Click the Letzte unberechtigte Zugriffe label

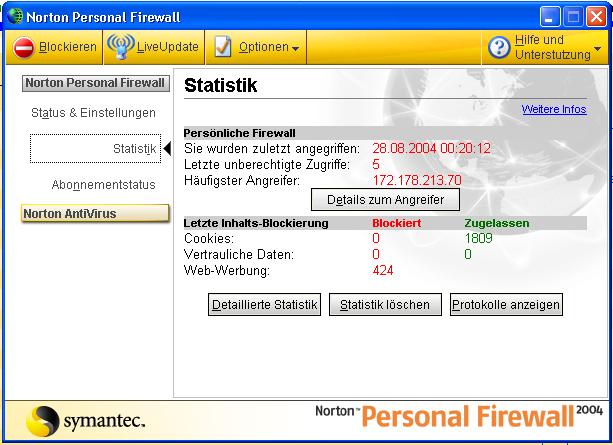point(267,164)
